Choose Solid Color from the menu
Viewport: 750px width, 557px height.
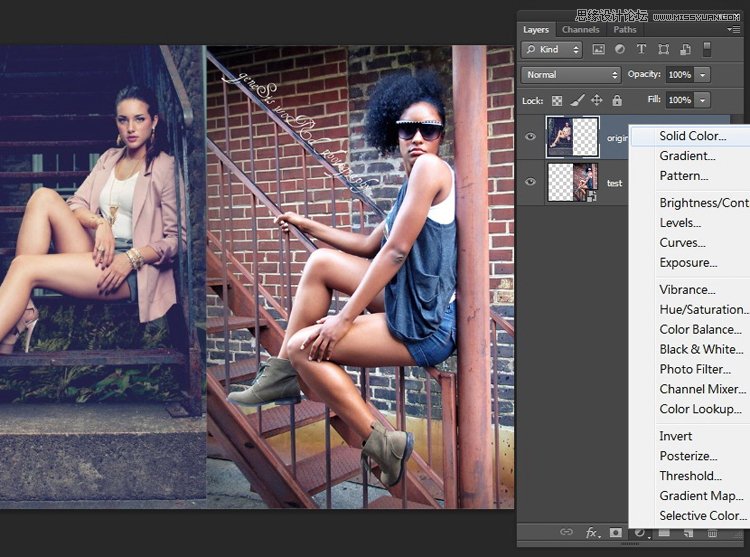[x=692, y=136]
